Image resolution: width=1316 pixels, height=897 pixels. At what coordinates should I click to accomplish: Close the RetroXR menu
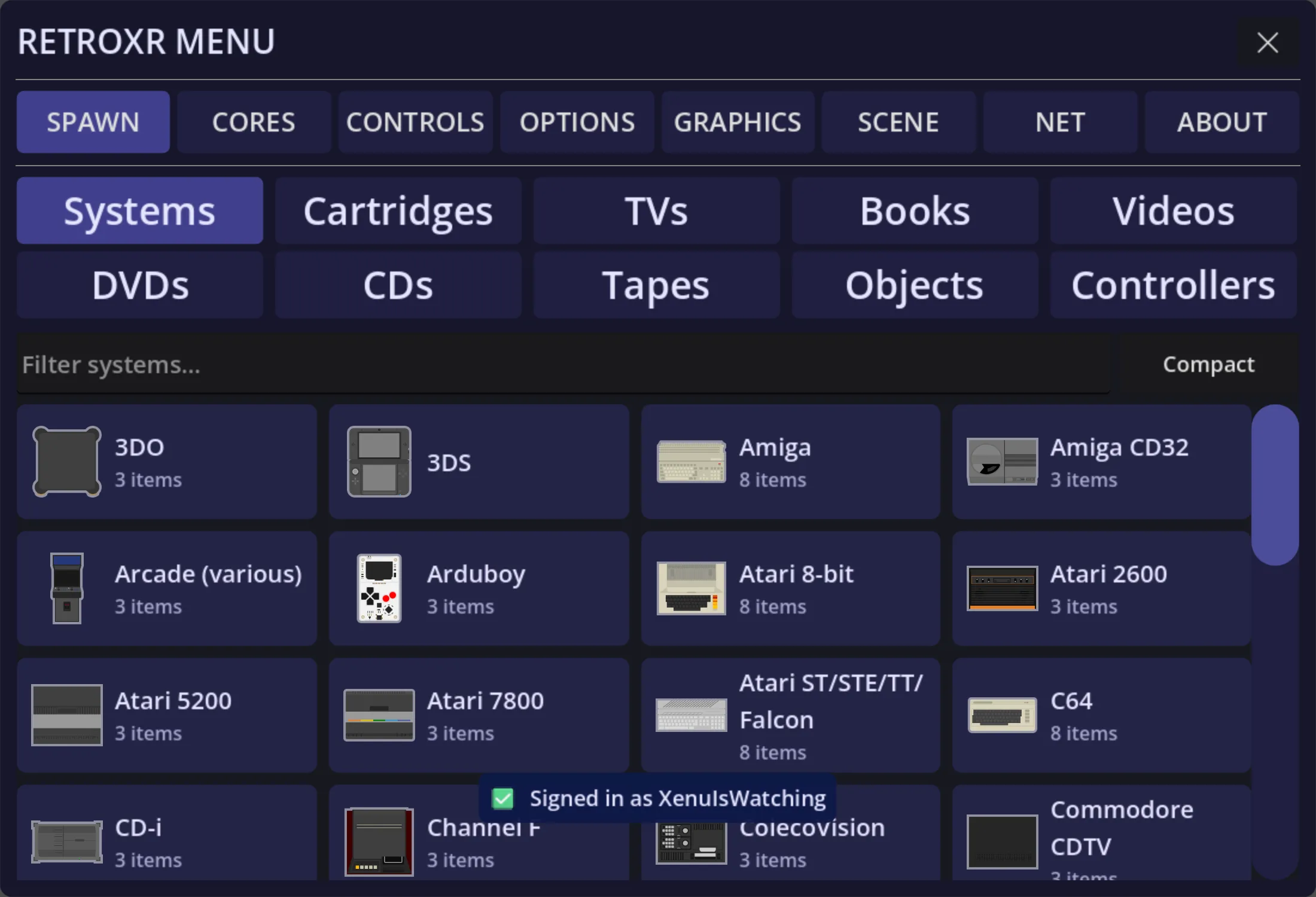1268,42
